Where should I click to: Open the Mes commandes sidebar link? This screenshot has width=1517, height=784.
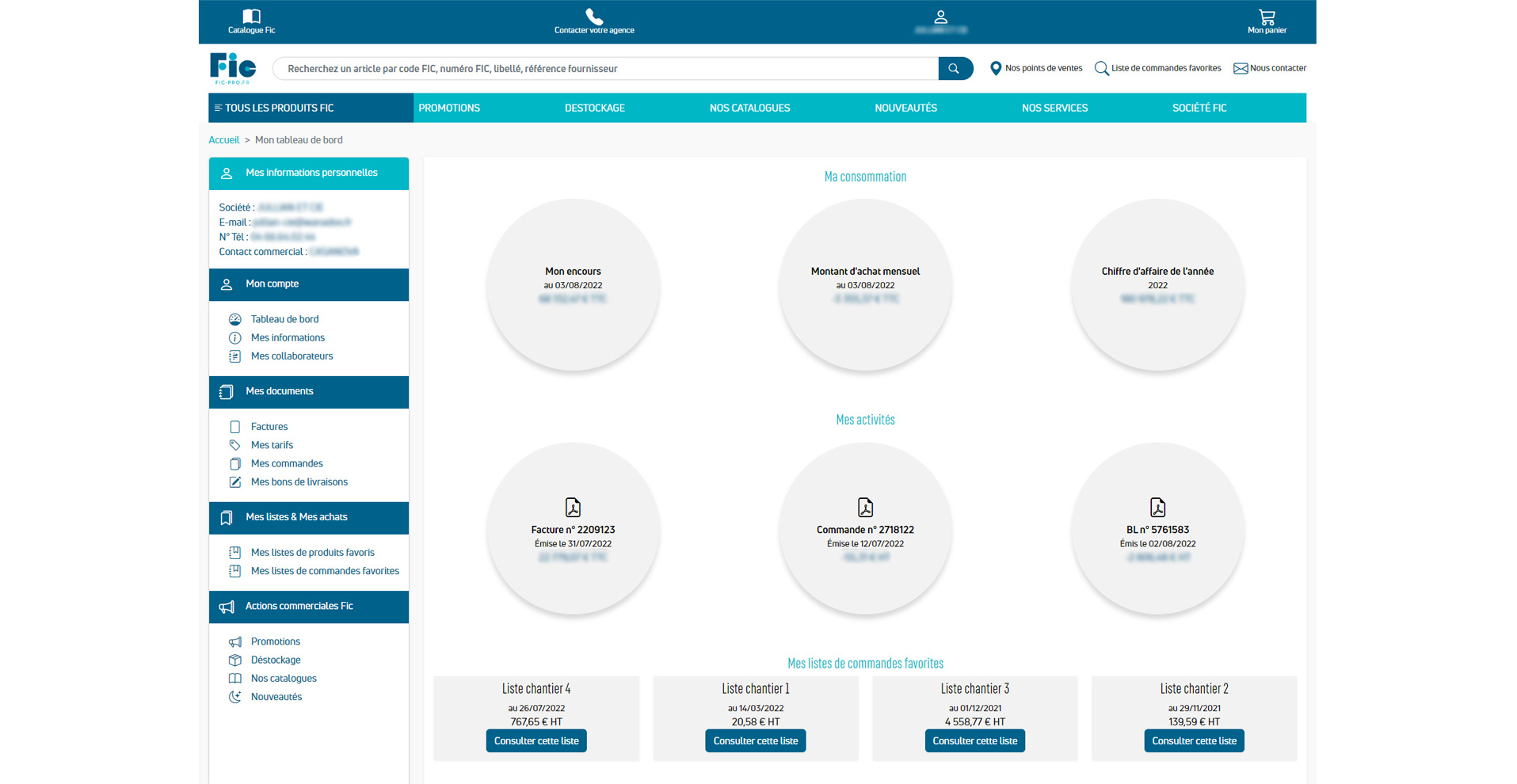point(287,464)
